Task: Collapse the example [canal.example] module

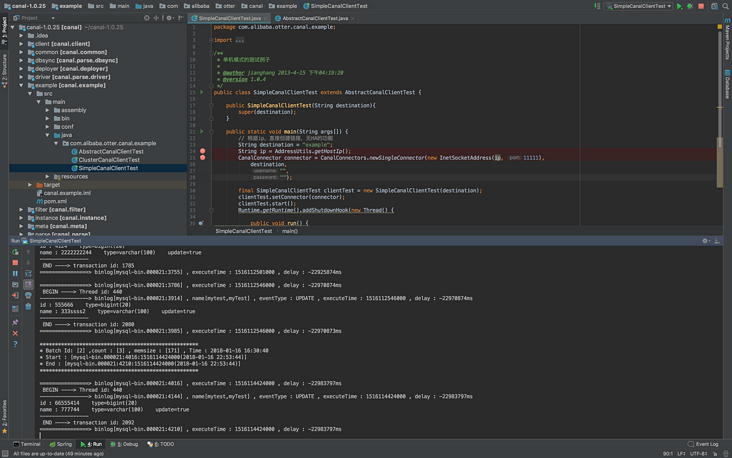Action: pos(23,85)
